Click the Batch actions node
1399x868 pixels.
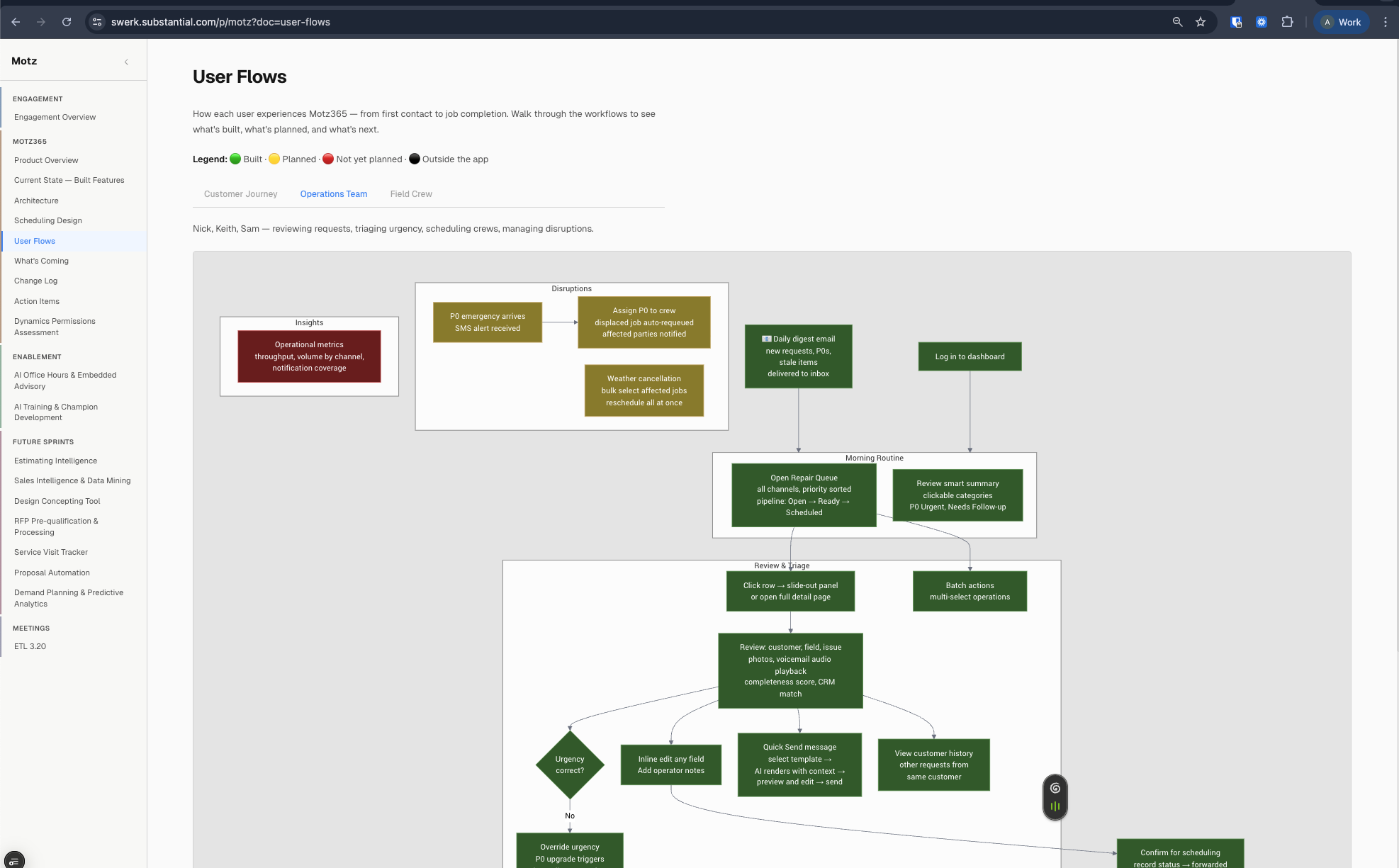970,592
